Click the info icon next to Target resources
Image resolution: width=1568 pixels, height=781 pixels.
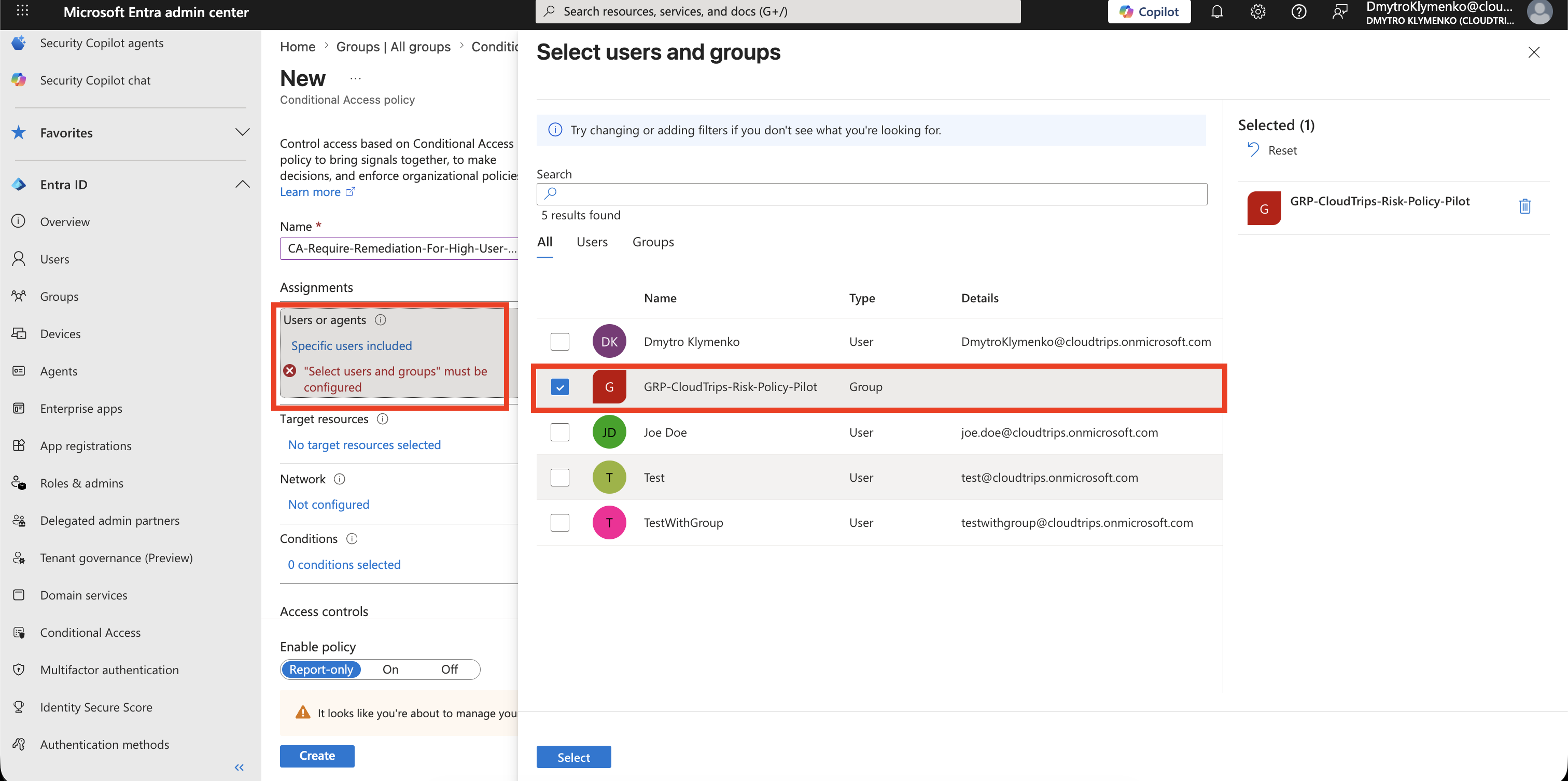[x=382, y=419]
